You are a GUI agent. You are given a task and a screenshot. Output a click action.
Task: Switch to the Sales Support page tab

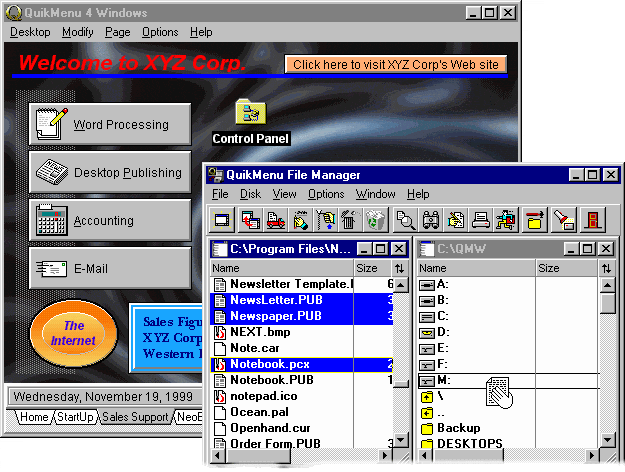point(135,417)
